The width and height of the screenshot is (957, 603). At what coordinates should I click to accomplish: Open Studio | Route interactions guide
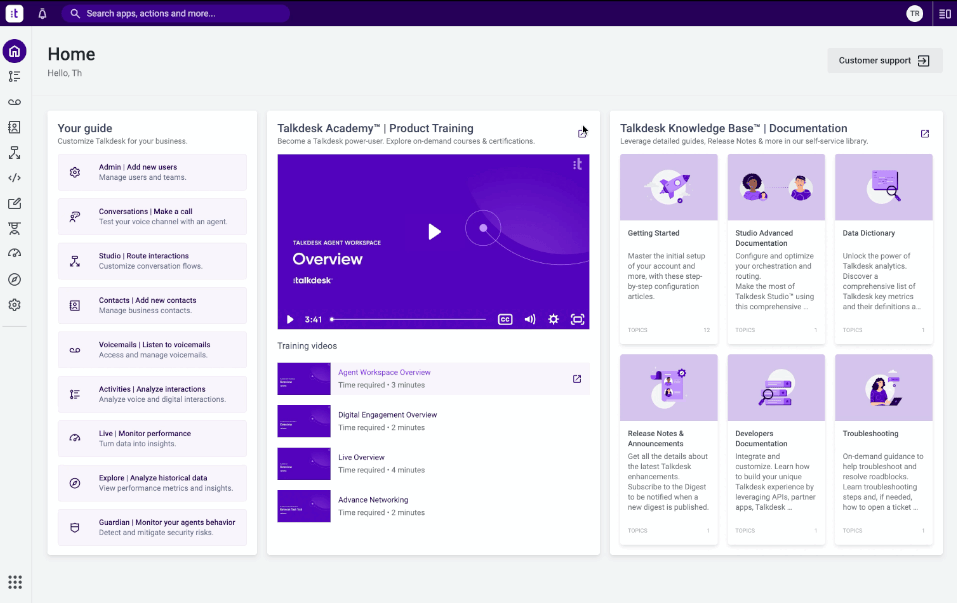153,261
